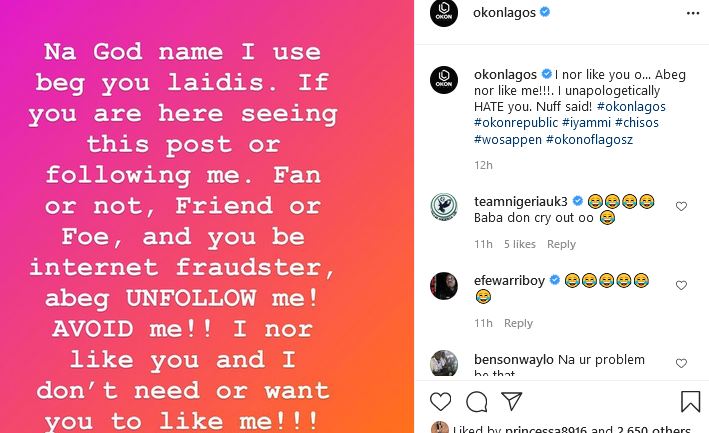Open the #wosappen hashtag
Screen dimensions: 709x433
pyautogui.click(x=506, y=139)
